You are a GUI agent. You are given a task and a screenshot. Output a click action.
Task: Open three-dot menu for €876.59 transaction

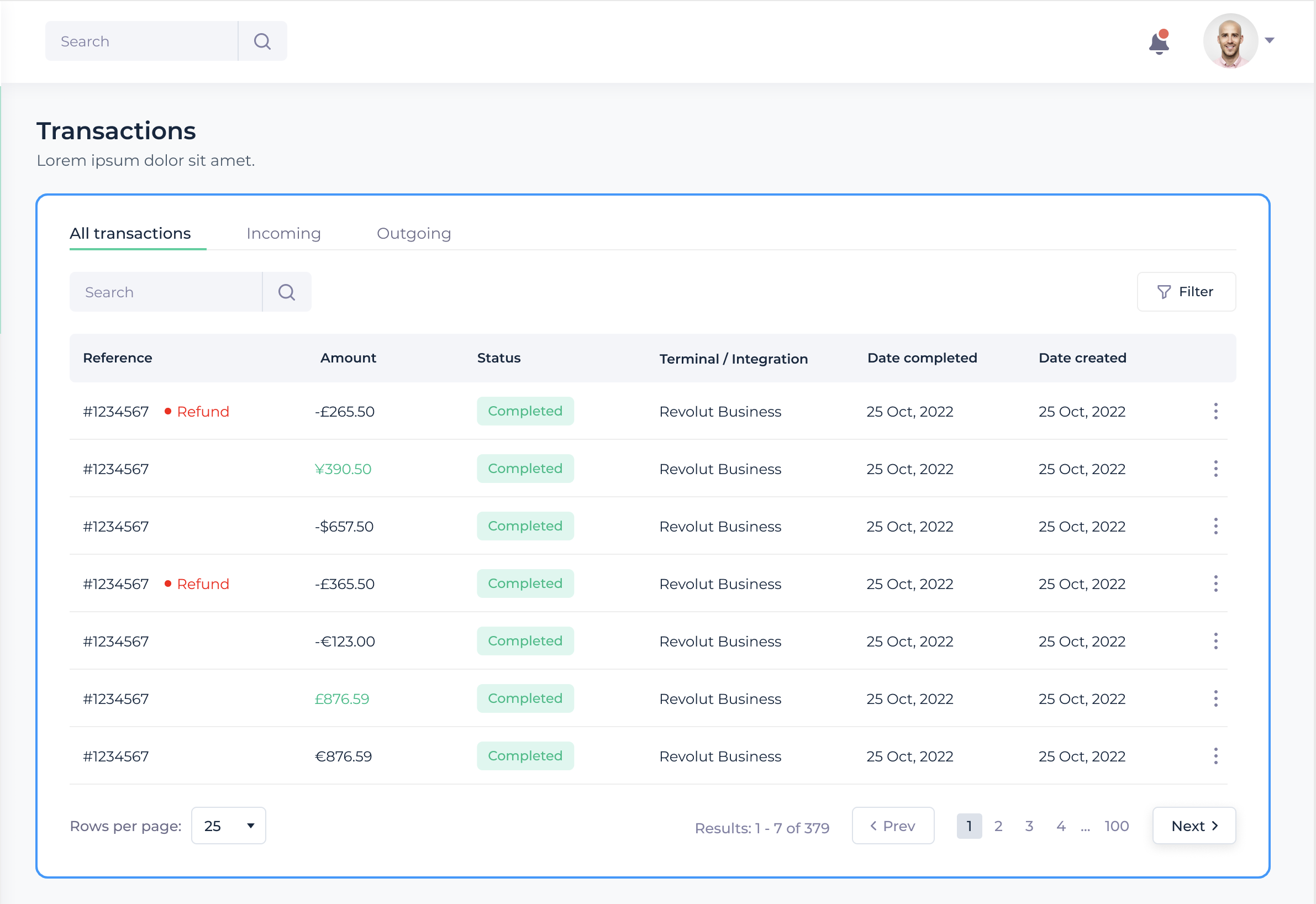coord(1215,756)
